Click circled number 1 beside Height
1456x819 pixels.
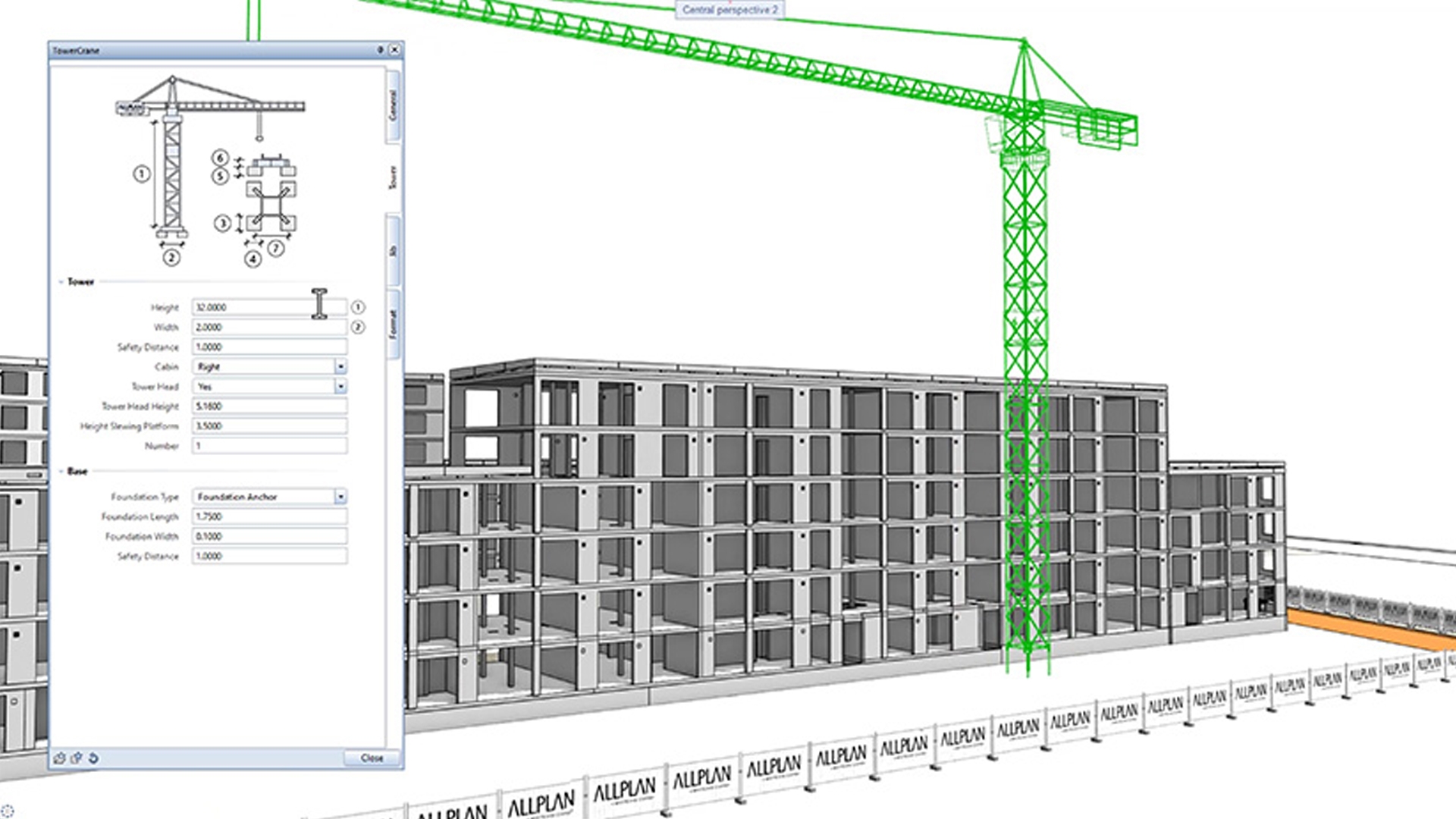click(x=358, y=307)
